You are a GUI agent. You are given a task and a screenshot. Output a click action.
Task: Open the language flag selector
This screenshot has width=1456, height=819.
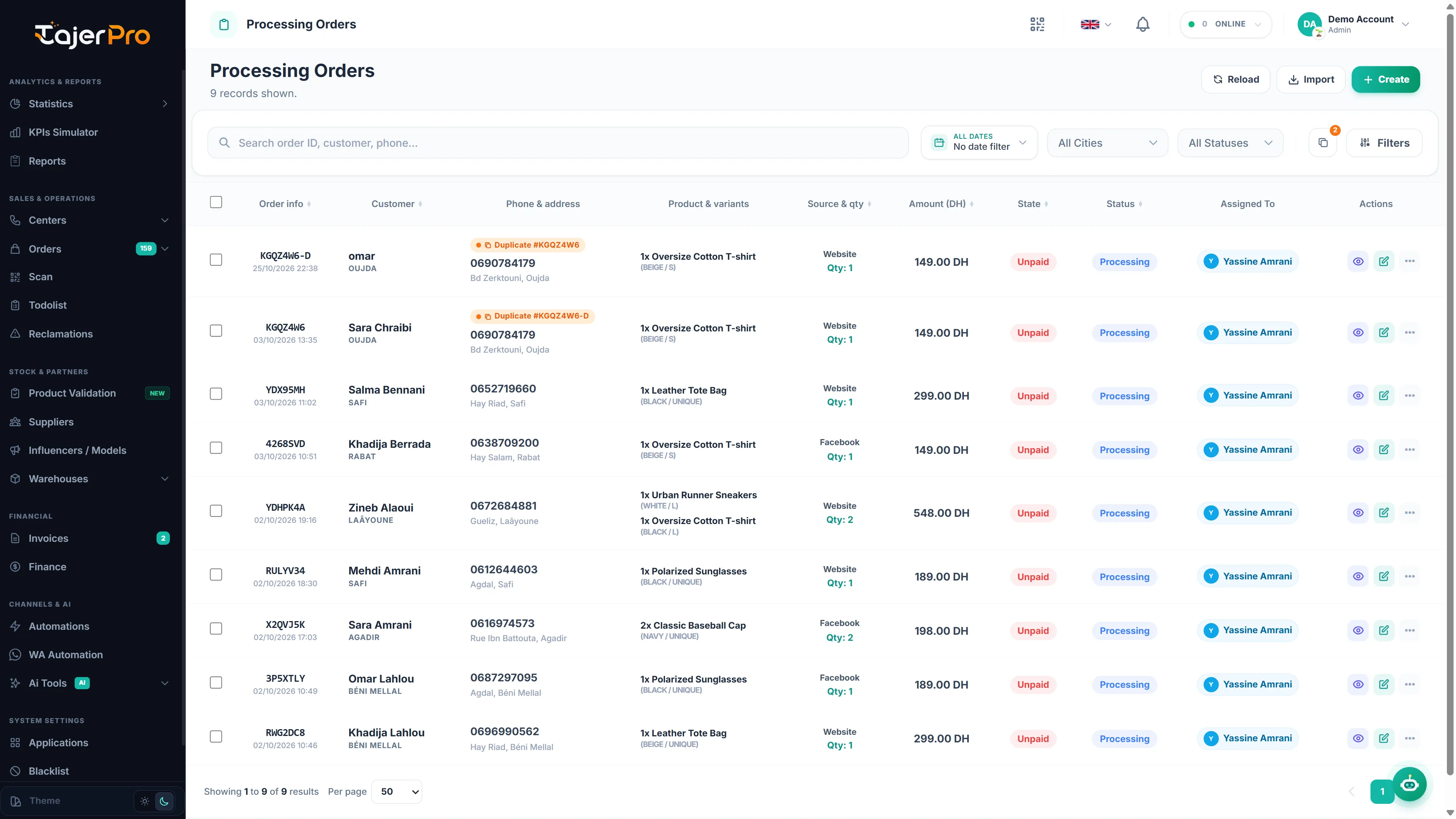point(1095,24)
